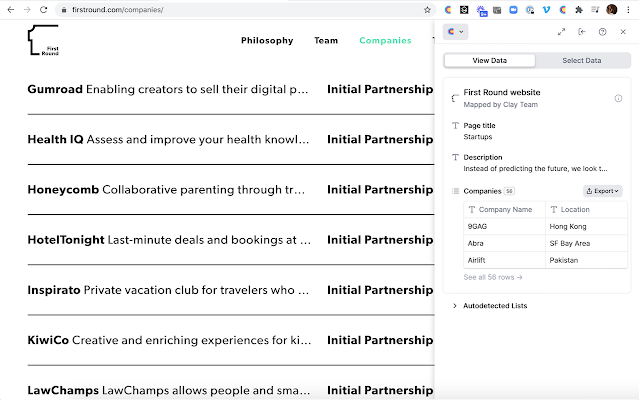Click the second Clay icon near the puzzle piece
Image resolution: width=640 pixels, height=400 pixels.
562,10
